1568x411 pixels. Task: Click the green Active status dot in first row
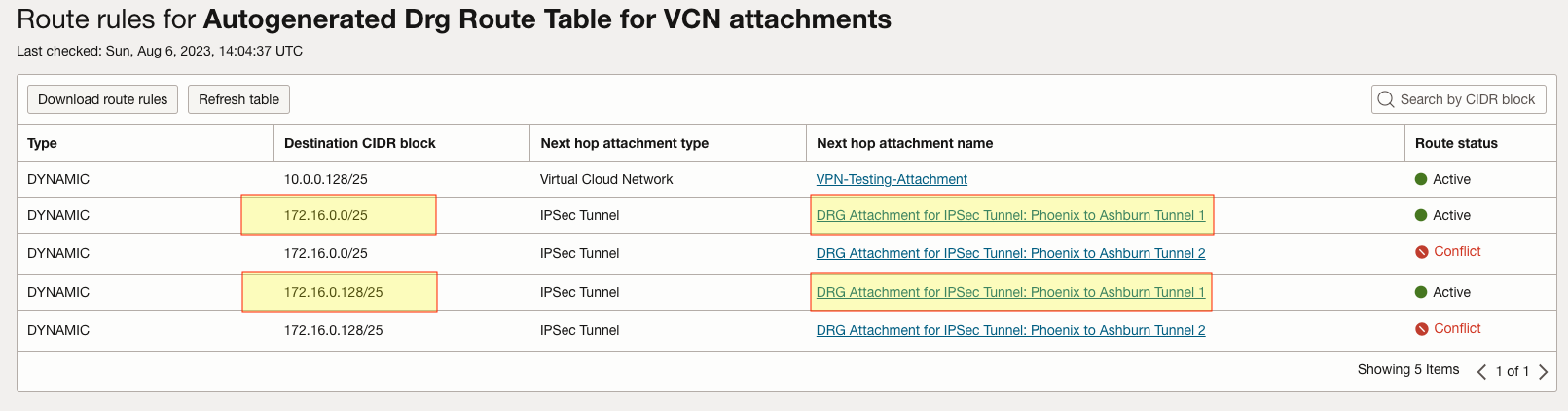(x=1421, y=179)
